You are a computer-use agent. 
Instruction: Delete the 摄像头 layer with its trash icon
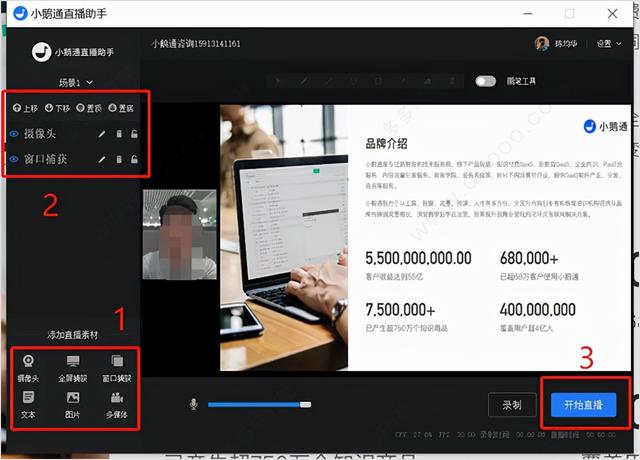coord(119,134)
